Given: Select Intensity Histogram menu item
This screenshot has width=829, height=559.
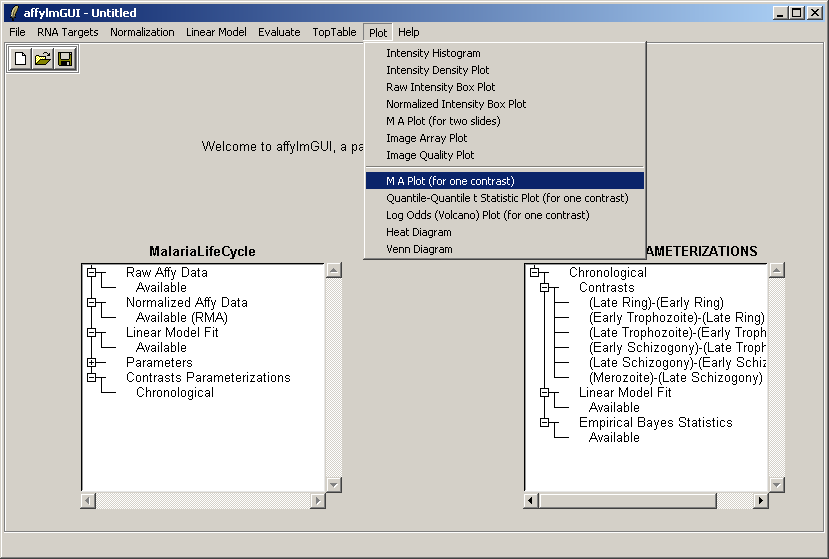Looking at the screenshot, I should click(433, 53).
